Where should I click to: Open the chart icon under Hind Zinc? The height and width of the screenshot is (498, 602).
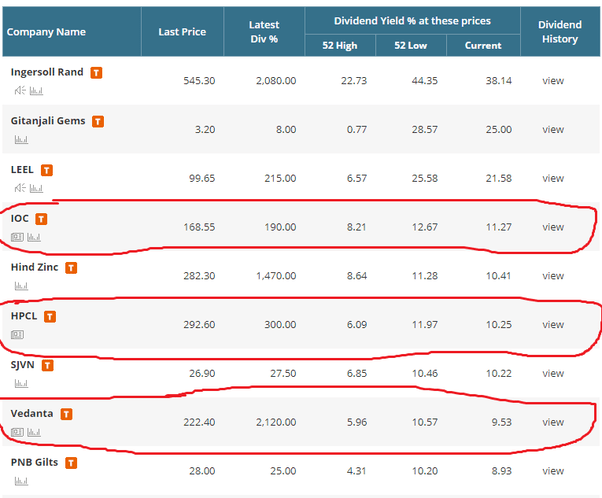pos(22,286)
